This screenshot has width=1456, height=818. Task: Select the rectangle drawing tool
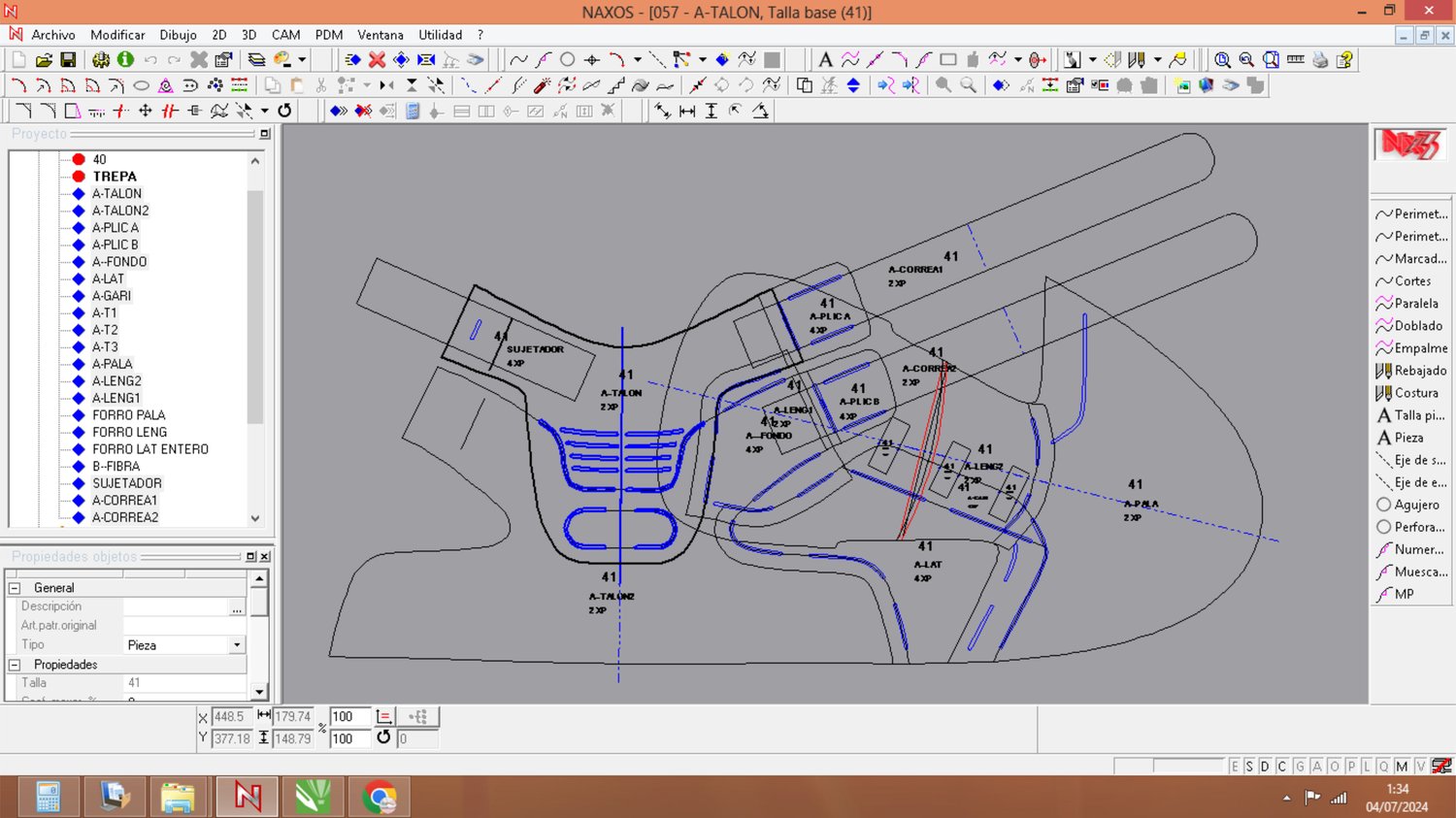tap(948, 59)
